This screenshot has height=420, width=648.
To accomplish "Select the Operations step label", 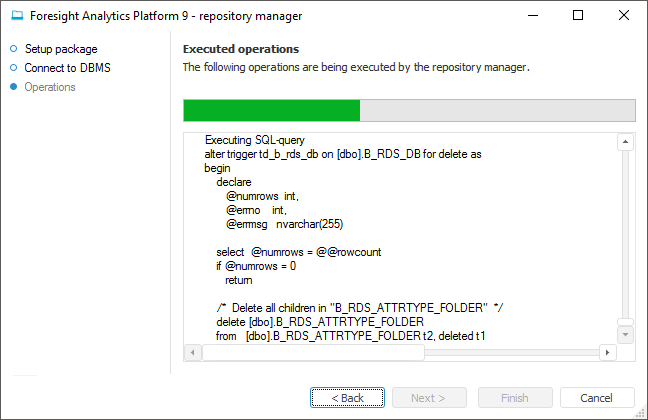I will pyautogui.click(x=50, y=87).
